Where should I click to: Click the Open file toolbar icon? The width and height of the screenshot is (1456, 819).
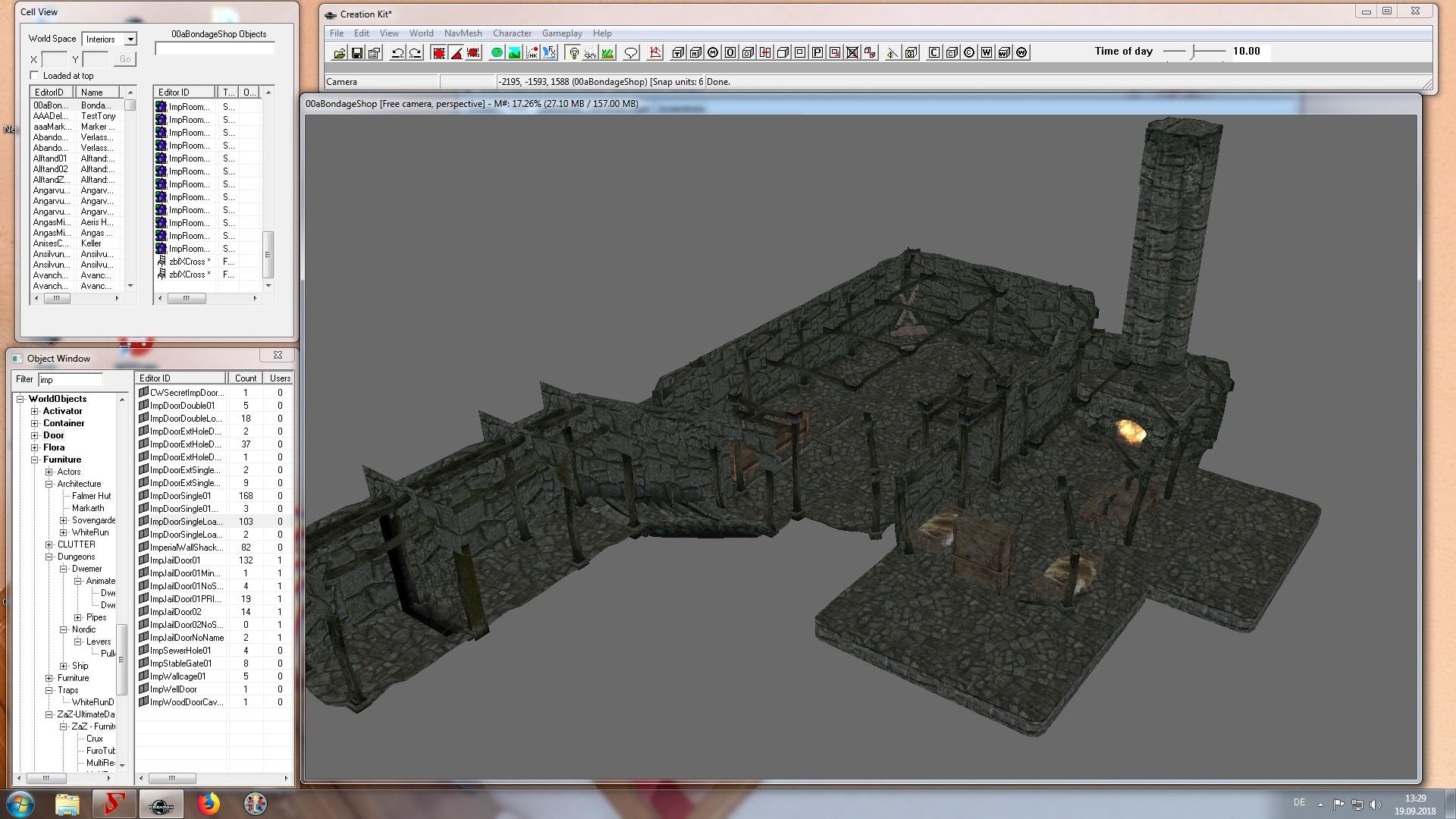pos(340,52)
